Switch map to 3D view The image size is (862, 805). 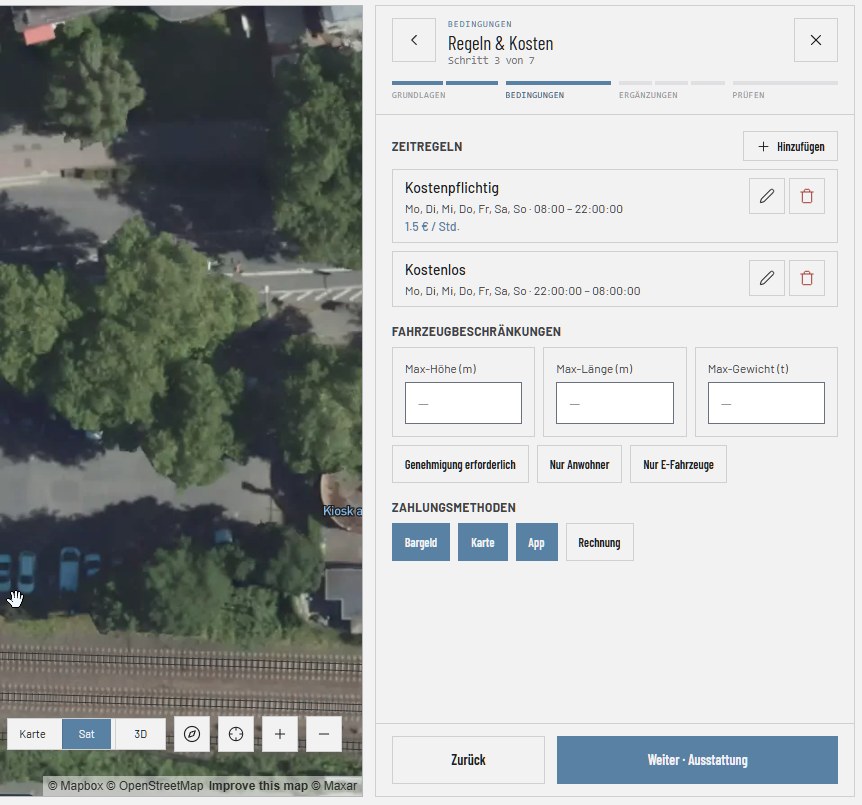pyautogui.click(x=141, y=734)
